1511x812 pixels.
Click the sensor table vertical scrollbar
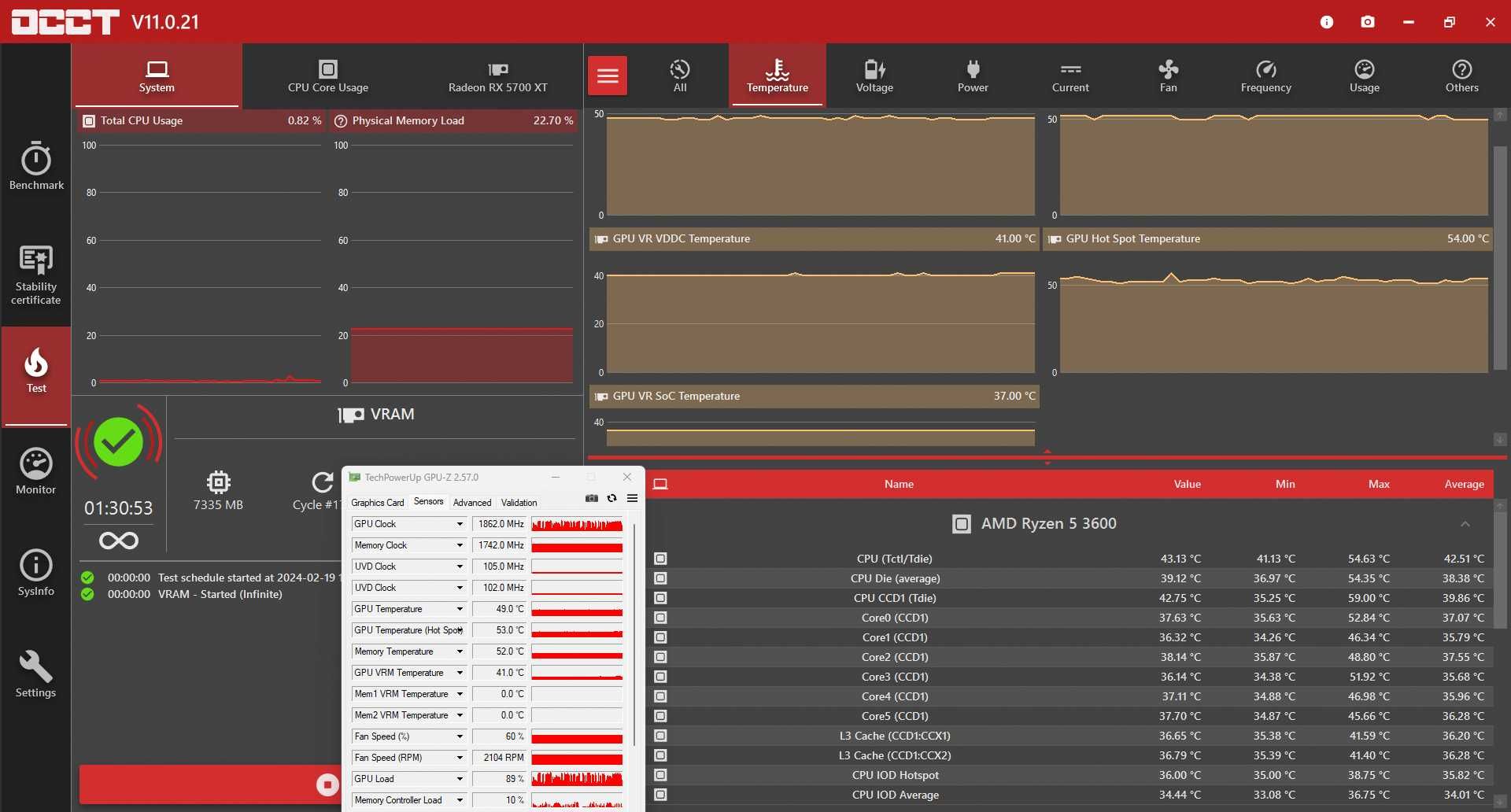click(x=1500, y=570)
